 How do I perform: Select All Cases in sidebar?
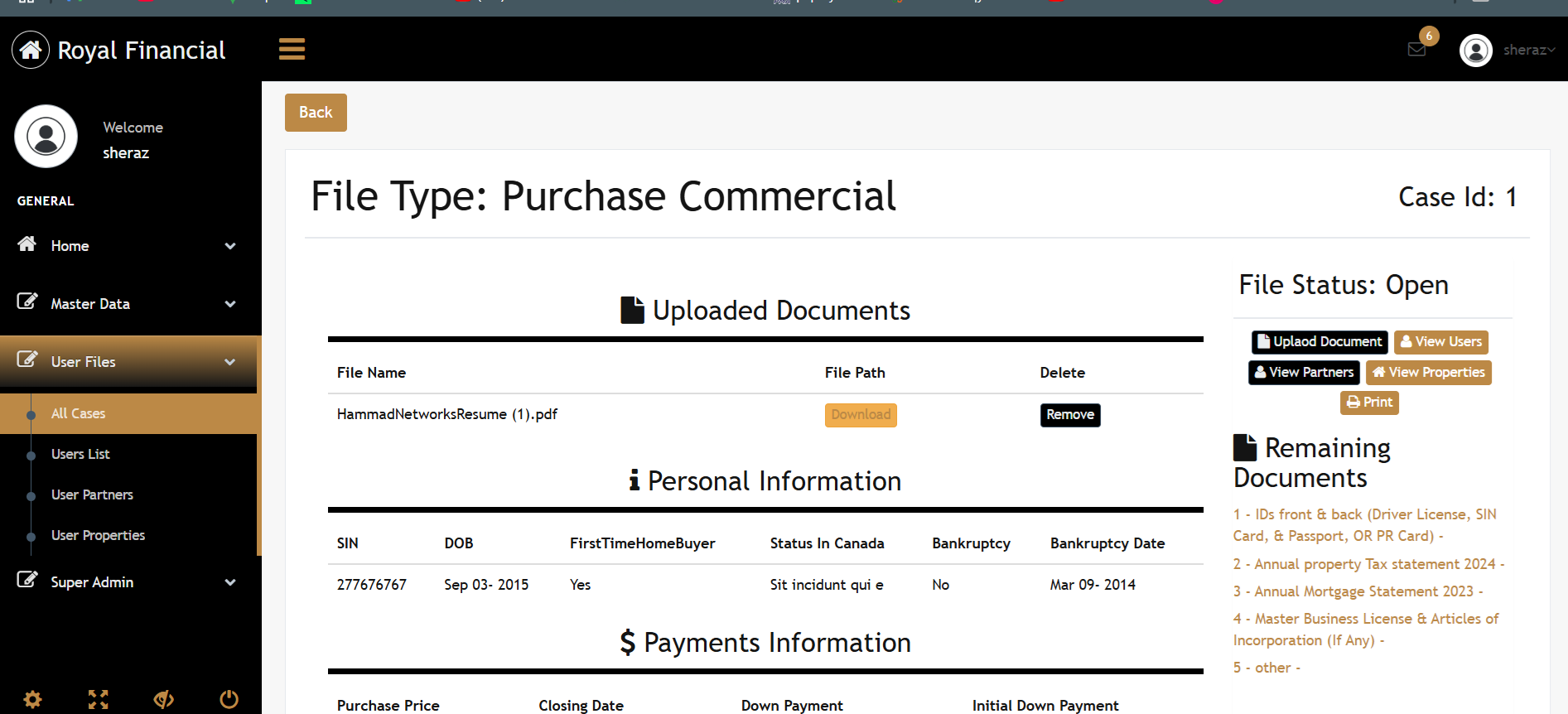tap(79, 413)
